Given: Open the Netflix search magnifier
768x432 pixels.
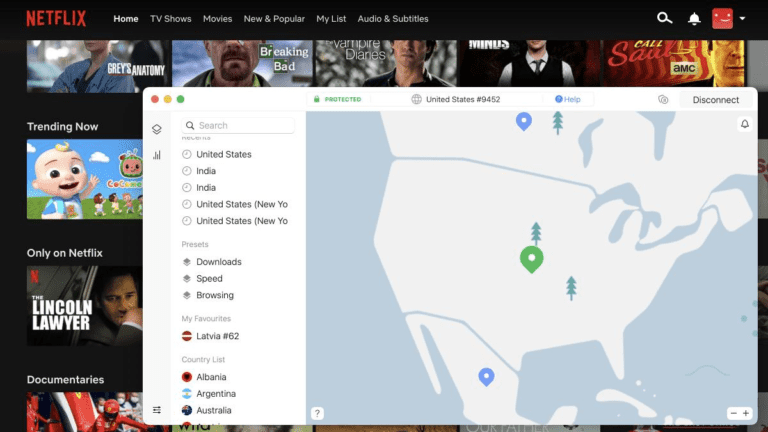Looking at the screenshot, I should 664,18.
